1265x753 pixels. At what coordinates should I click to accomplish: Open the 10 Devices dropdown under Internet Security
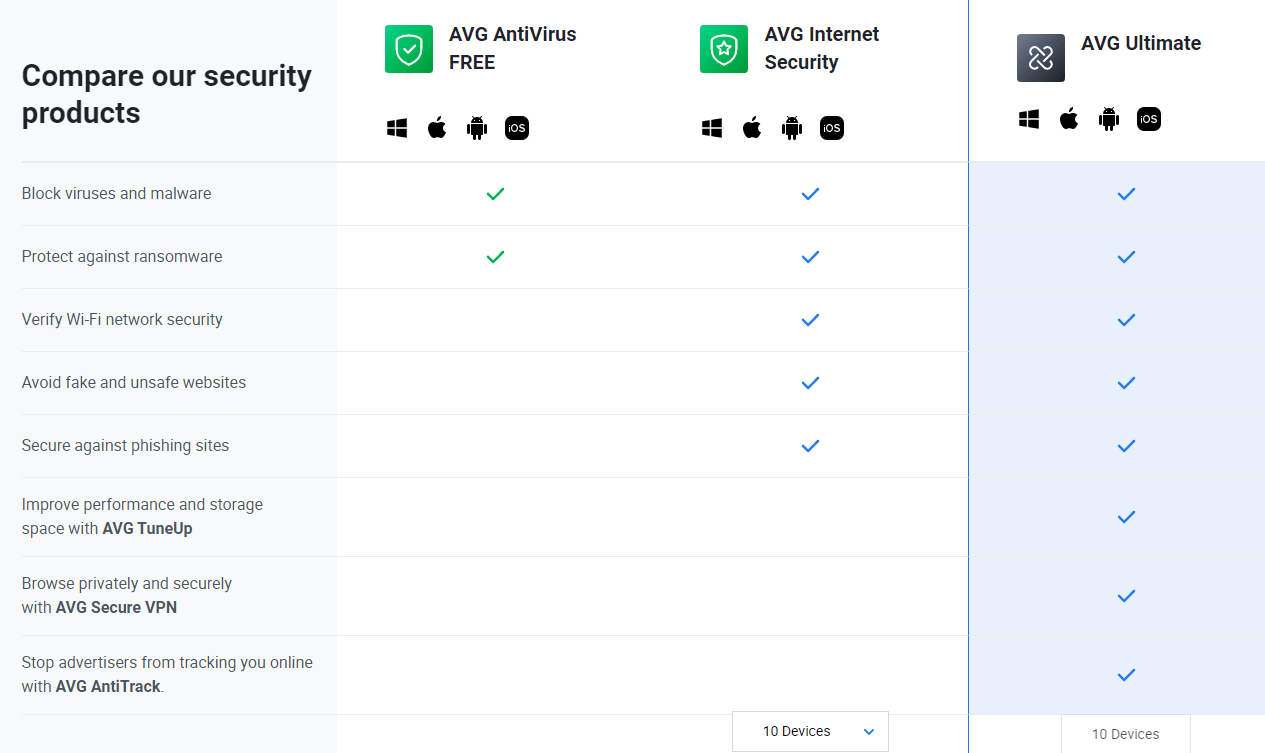pyautogui.click(x=810, y=731)
